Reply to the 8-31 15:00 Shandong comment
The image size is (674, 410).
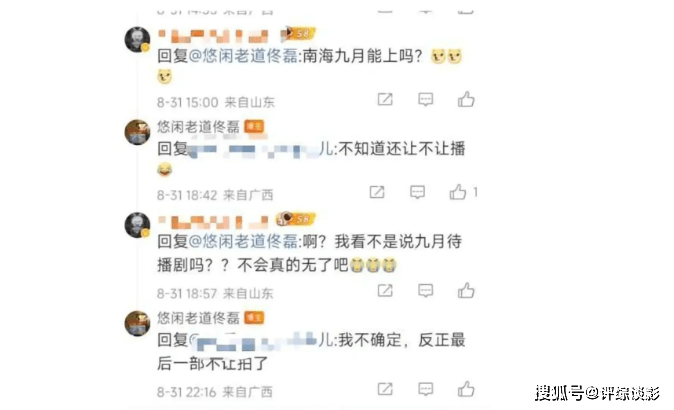(425, 100)
